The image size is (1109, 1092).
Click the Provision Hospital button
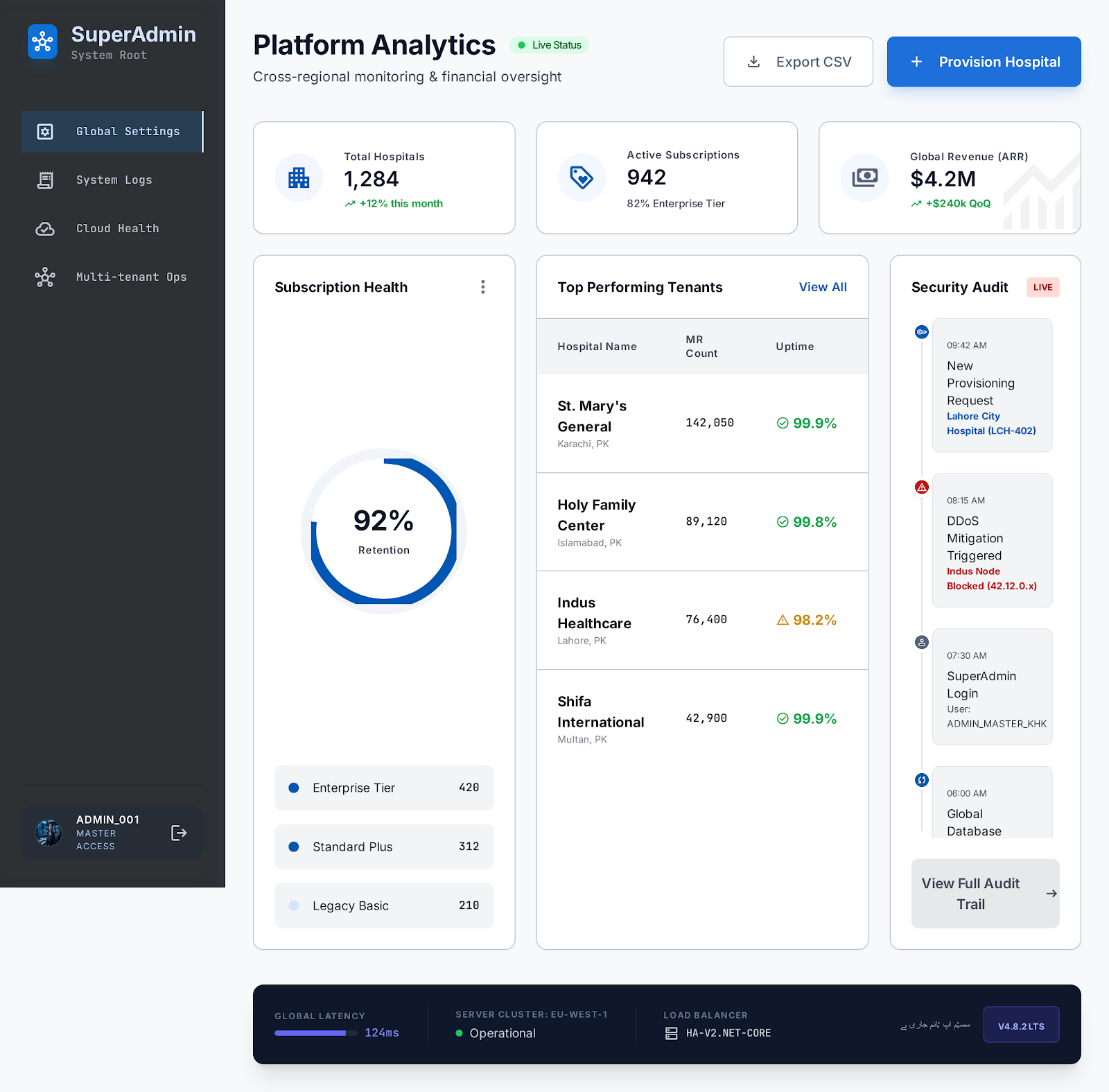[984, 62]
